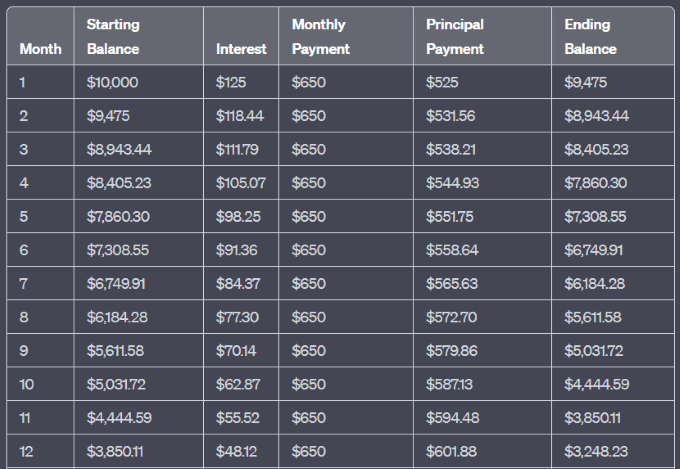Click the Interest column header
Screen dimensions: 680x469
[x=241, y=36]
